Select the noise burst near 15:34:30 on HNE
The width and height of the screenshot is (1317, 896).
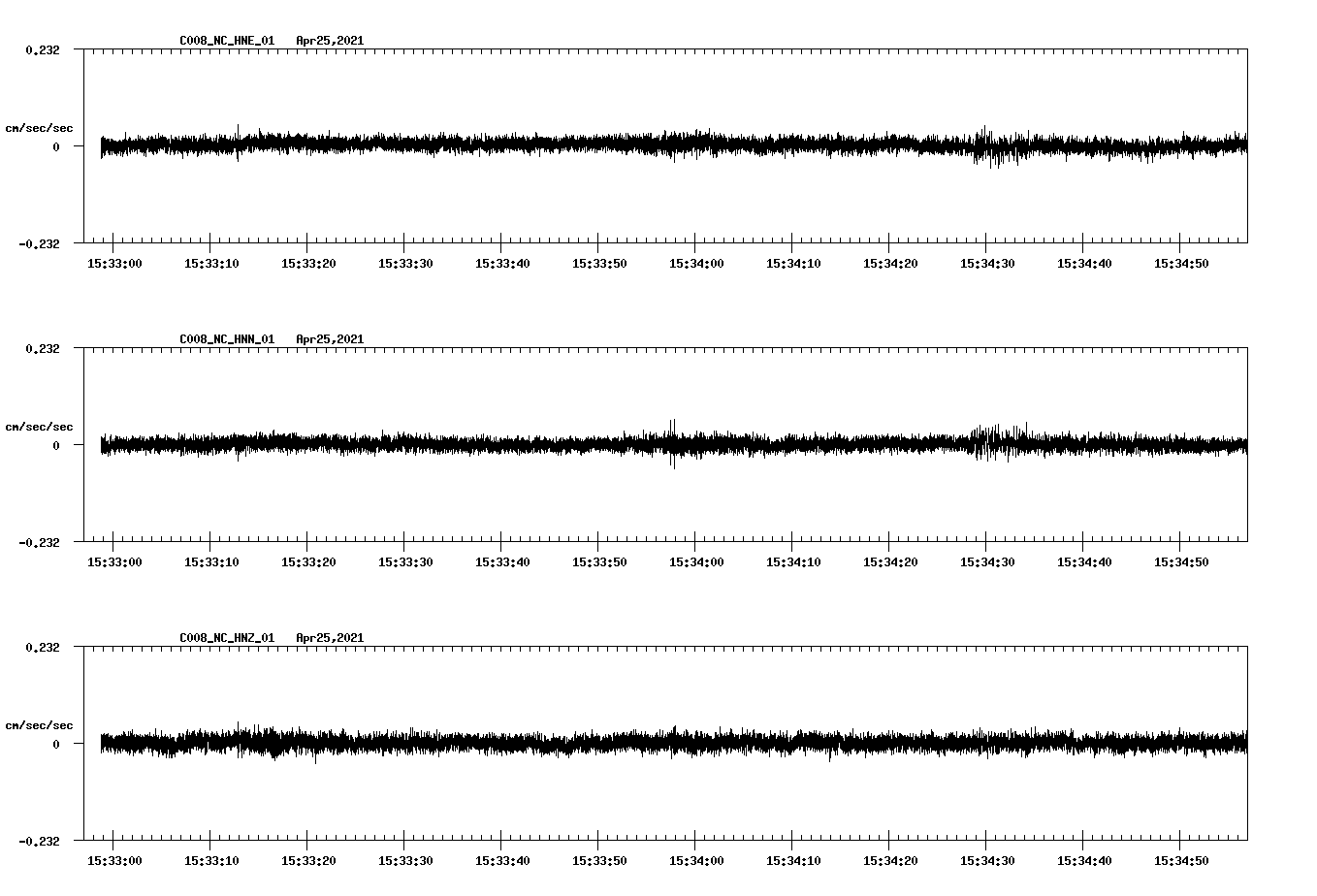(x=989, y=145)
